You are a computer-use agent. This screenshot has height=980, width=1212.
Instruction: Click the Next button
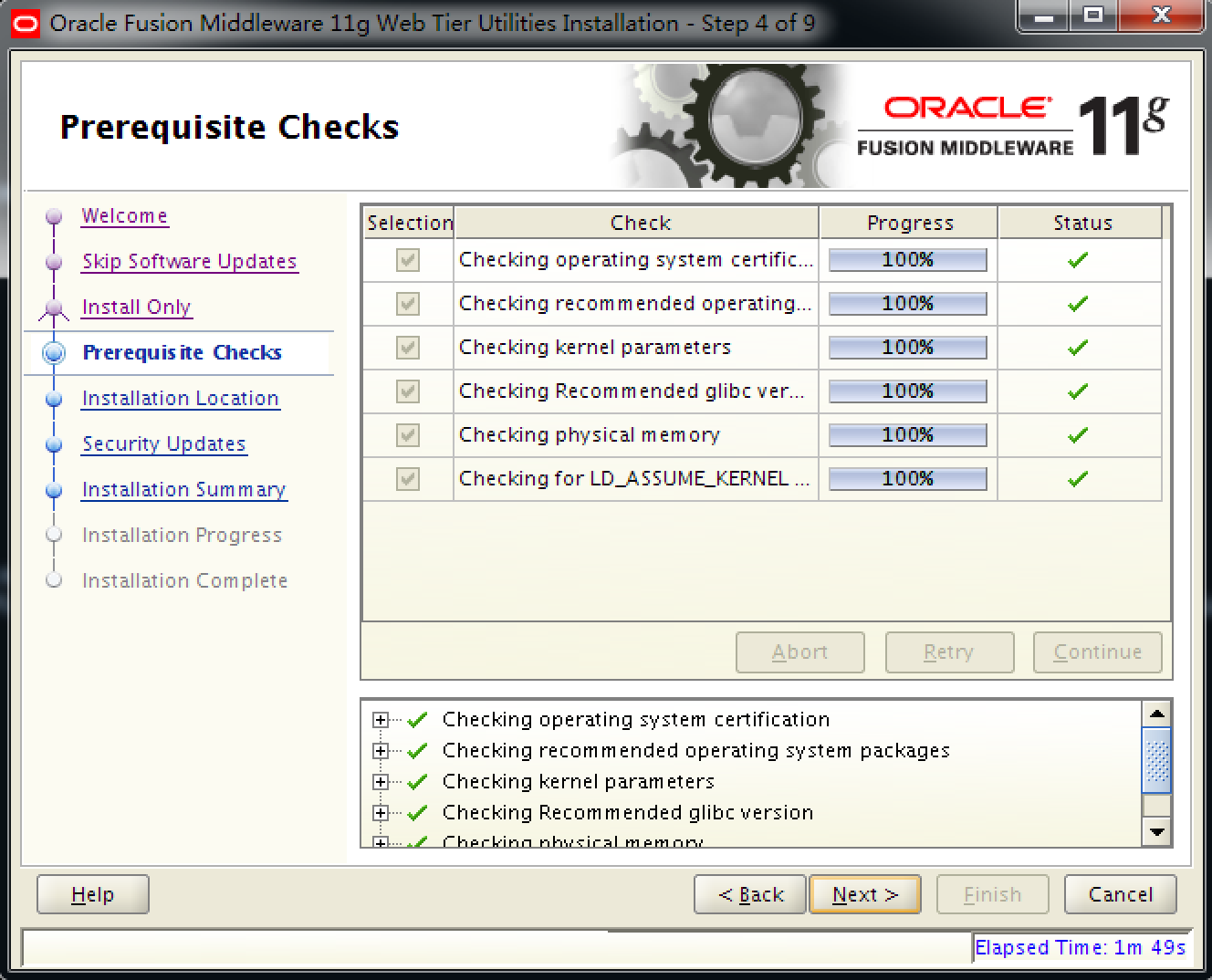[865, 895]
